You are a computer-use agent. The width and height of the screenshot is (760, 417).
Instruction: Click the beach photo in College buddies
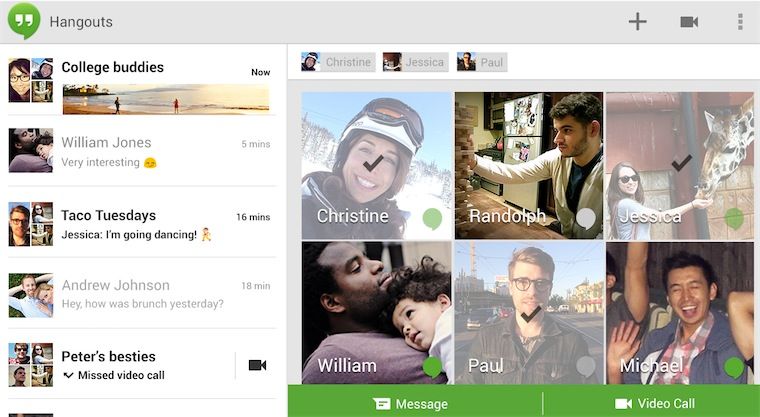click(x=166, y=99)
